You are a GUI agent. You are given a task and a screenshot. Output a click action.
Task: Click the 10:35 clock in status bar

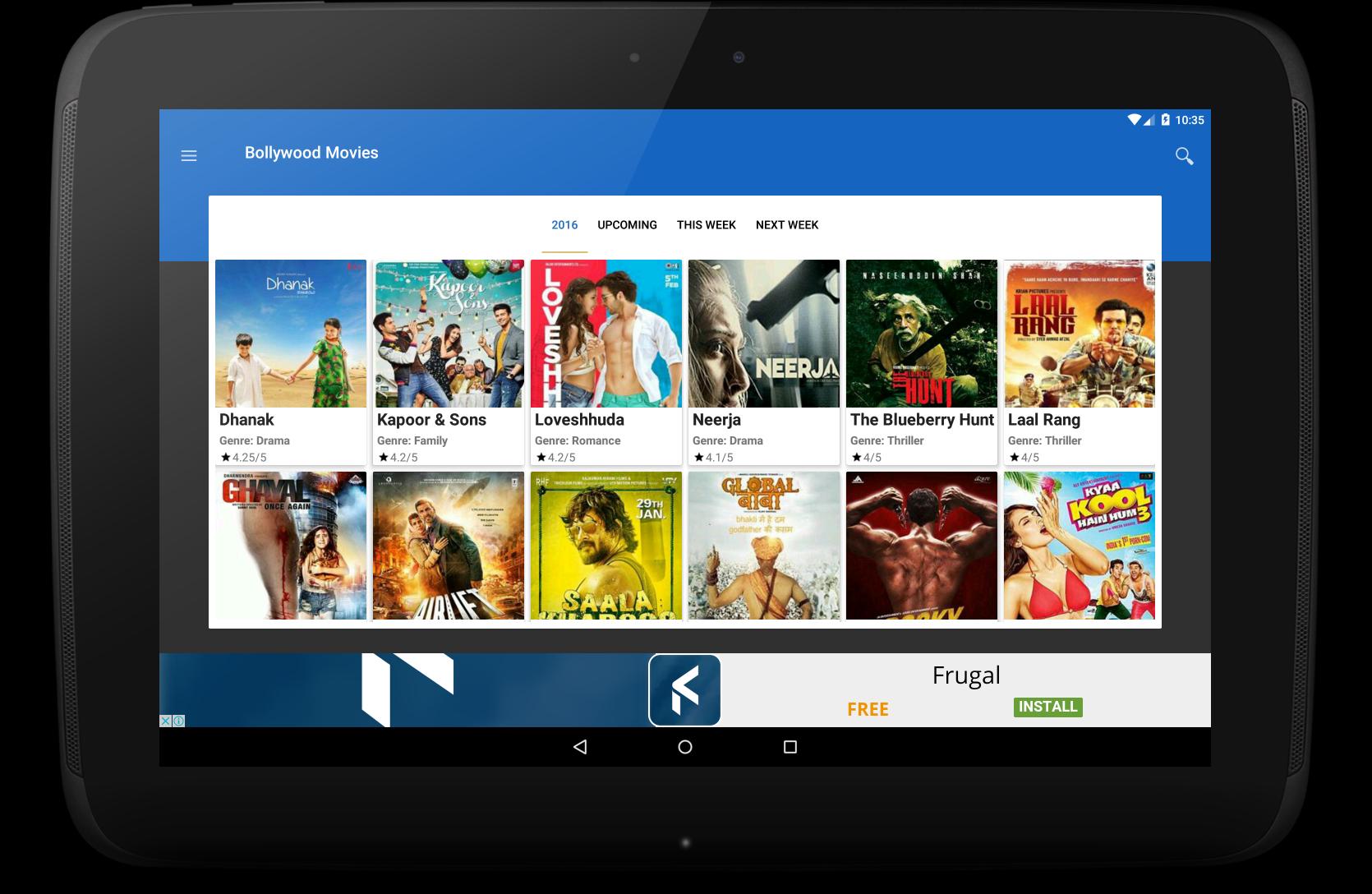pos(1190,120)
